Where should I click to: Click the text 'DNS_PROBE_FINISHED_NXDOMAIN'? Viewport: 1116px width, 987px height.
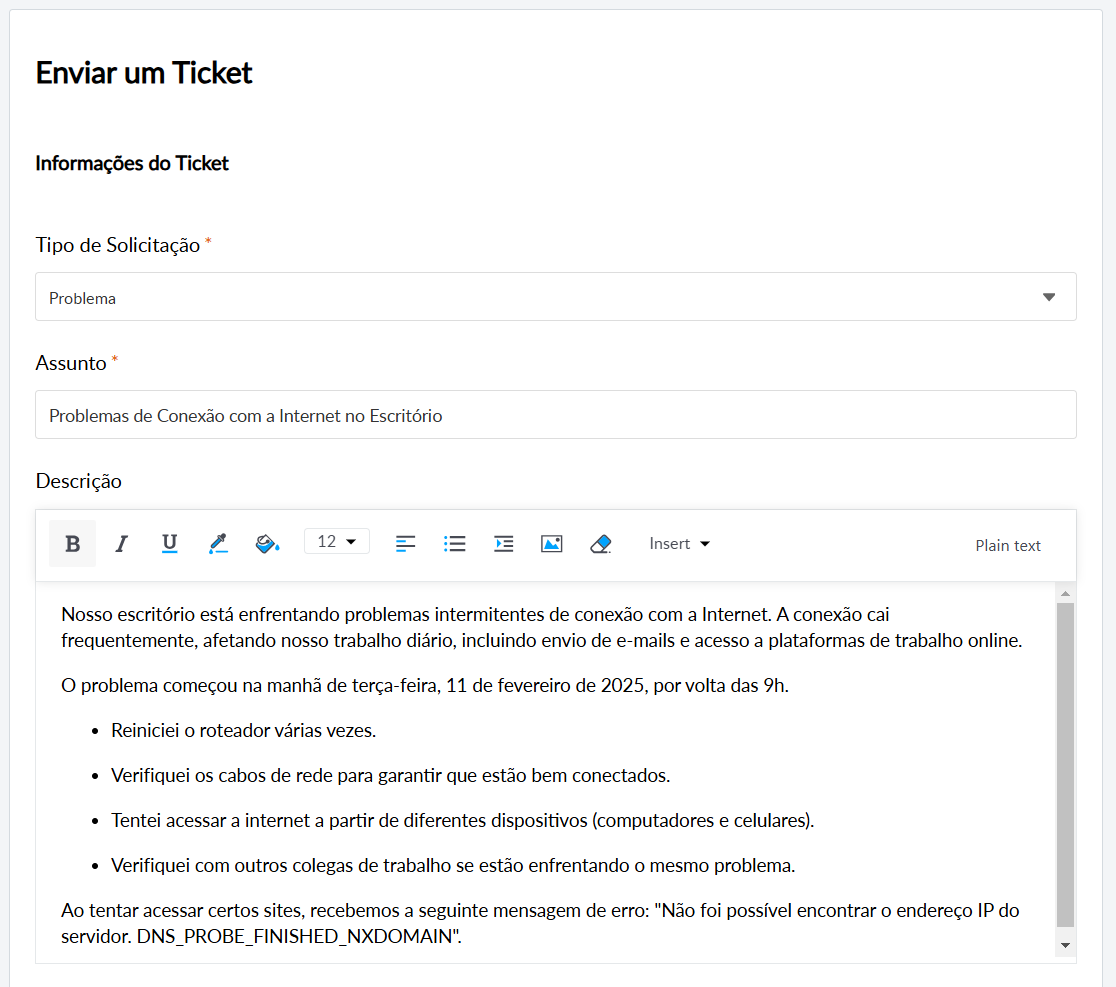(295, 936)
